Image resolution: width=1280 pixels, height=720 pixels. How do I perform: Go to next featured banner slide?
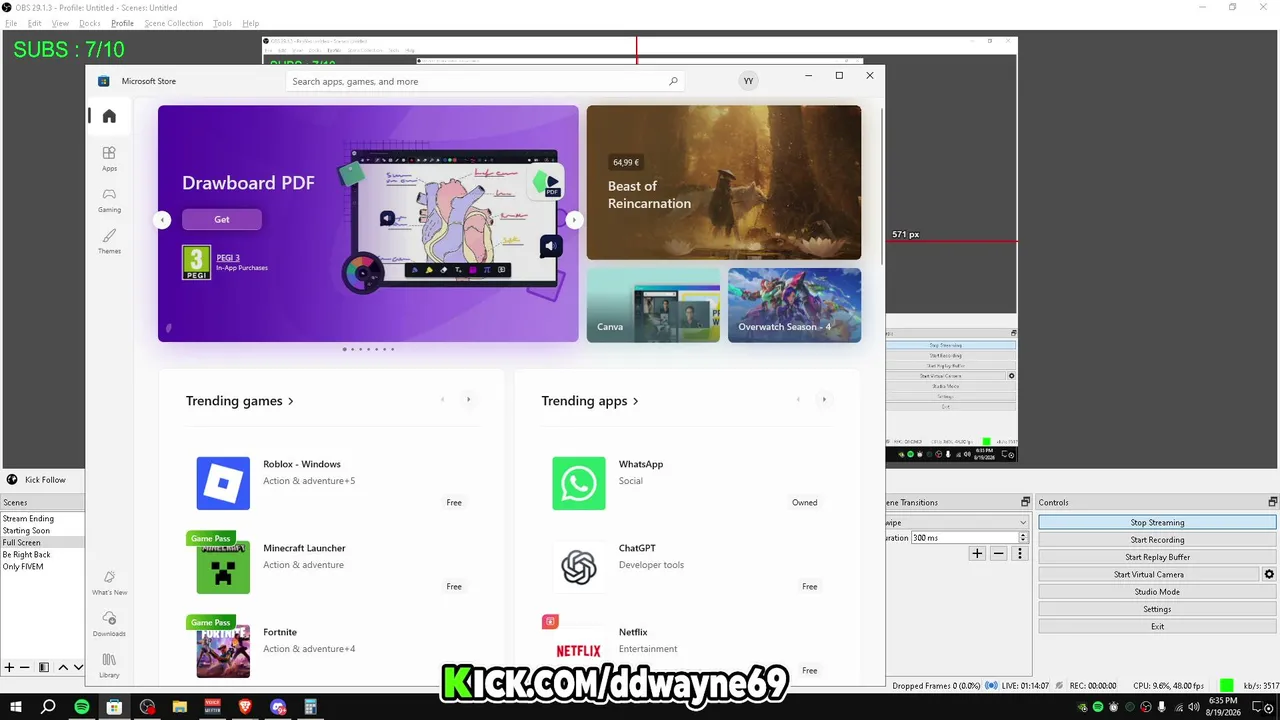574,220
